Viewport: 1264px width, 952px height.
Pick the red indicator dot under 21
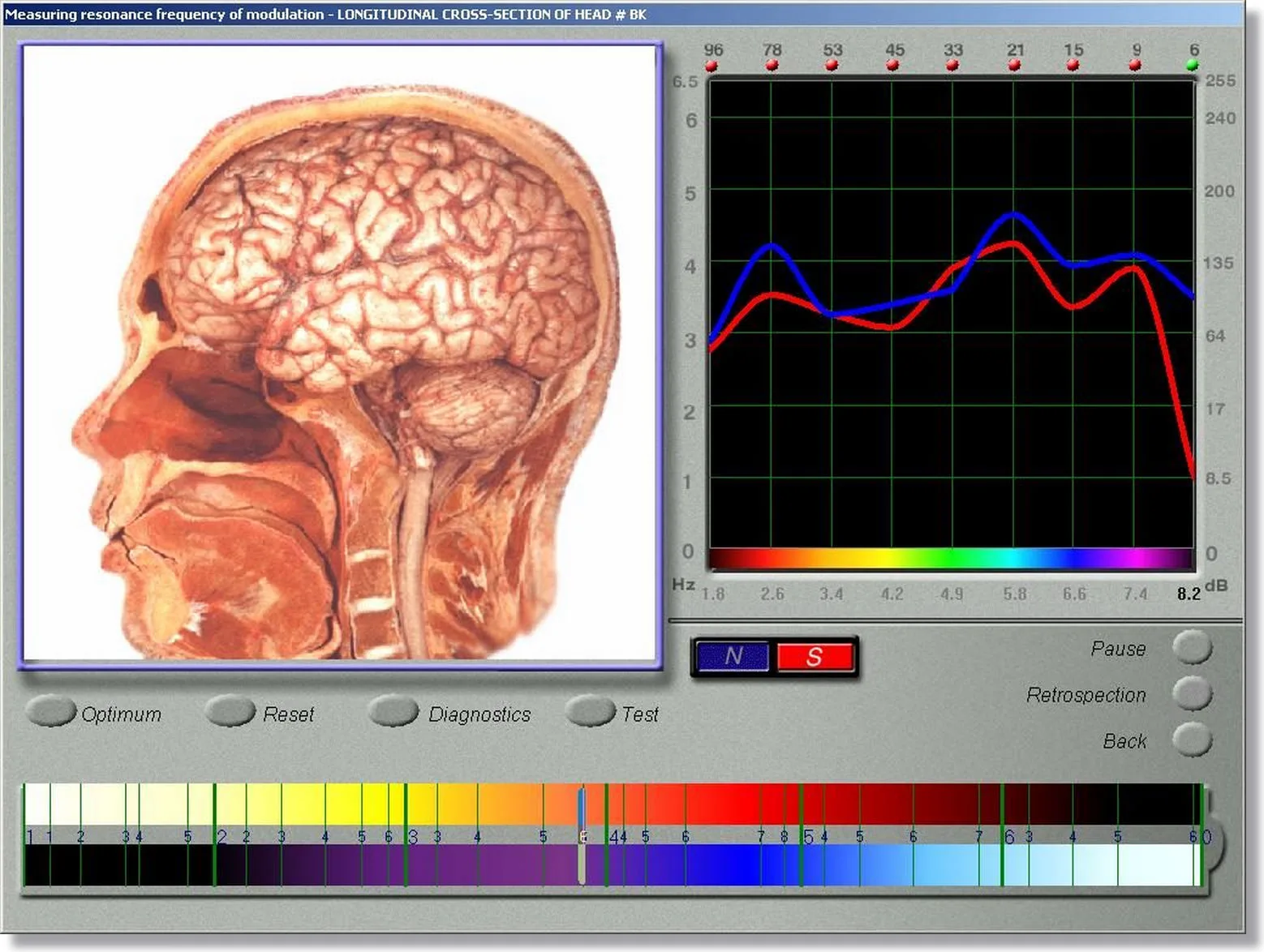[1014, 66]
